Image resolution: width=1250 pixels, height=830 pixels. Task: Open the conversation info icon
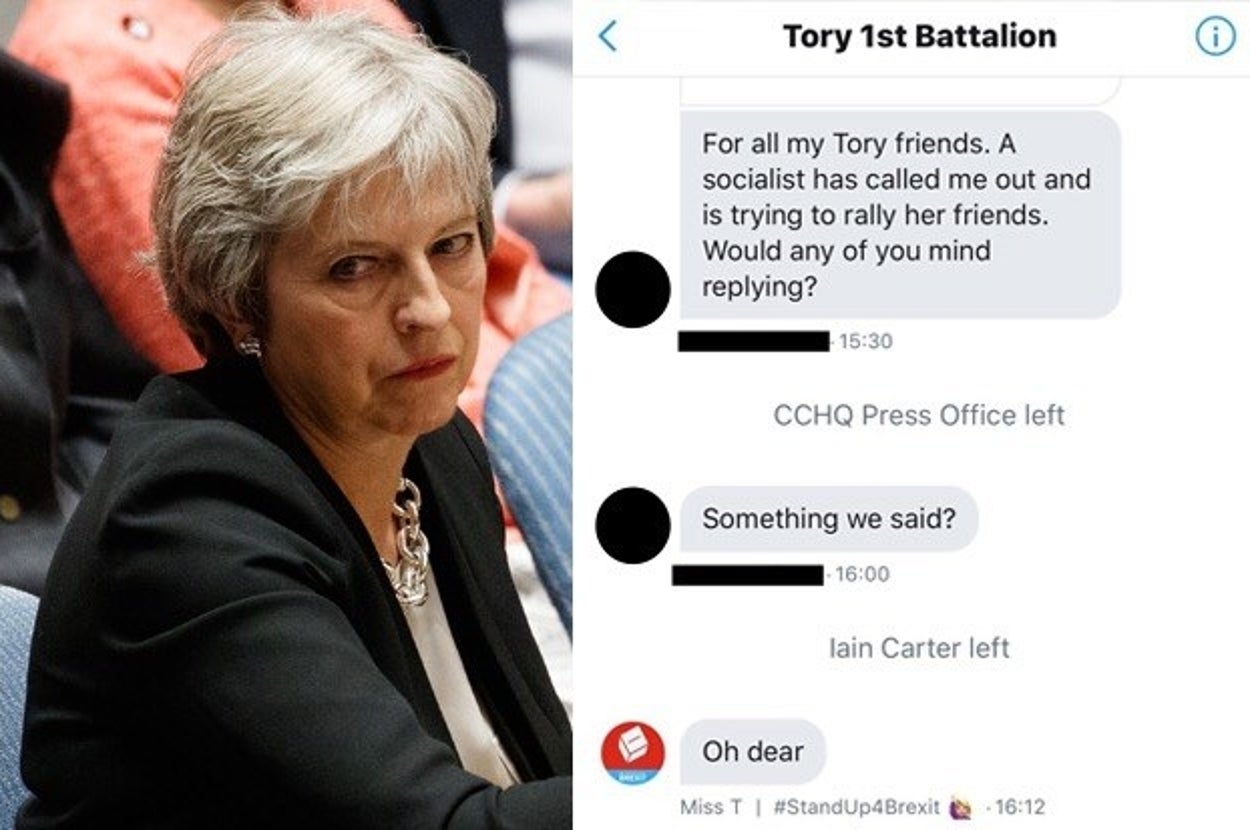[x=1215, y=37]
